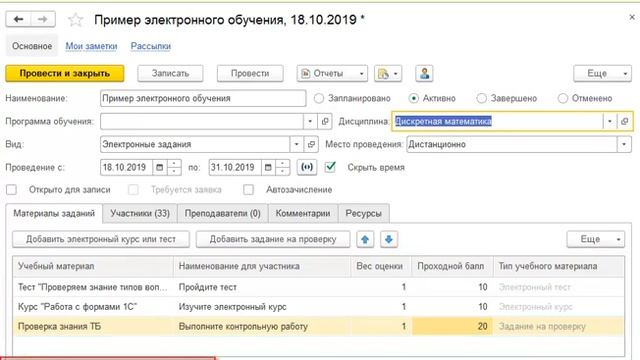Toggle the Скрыть время checkbox
This screenshot has height=360, width=640.
tap(330, 167)
